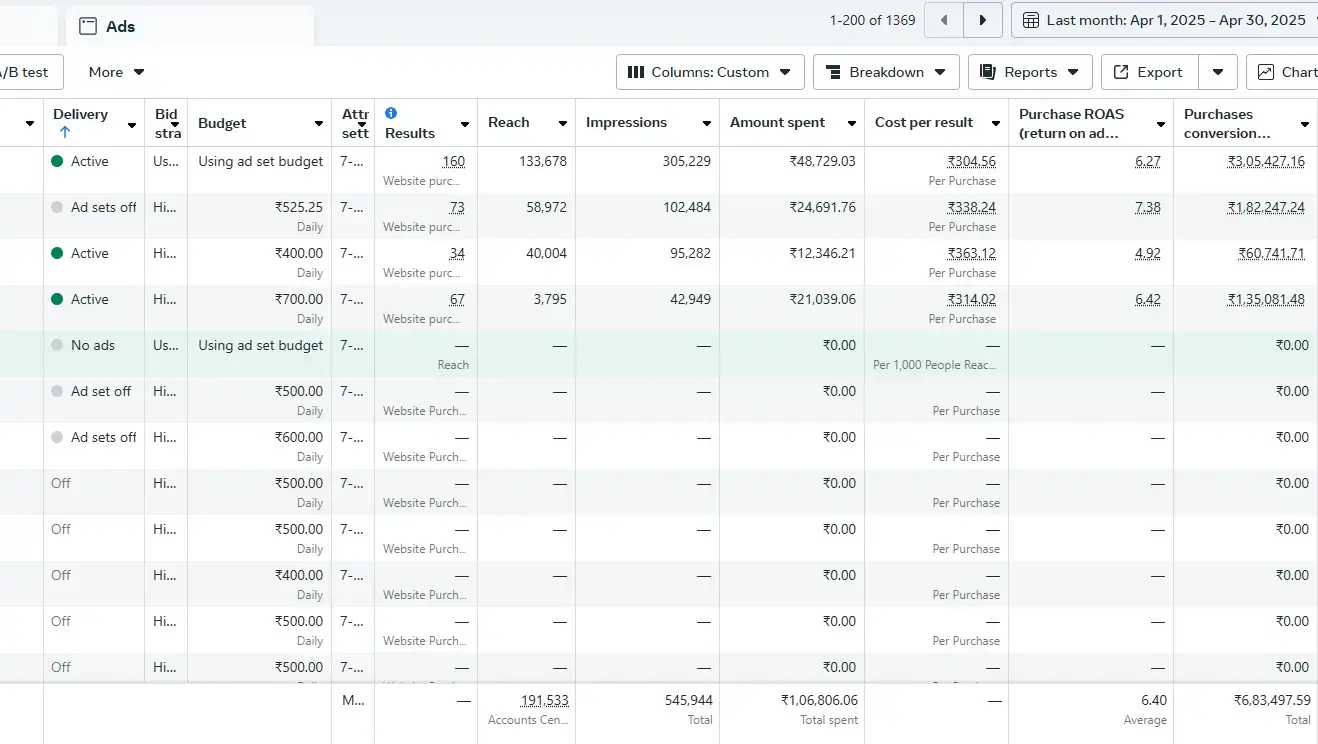The image size is (1318, 744).
Task: Click the sort arrow under Delivery header
Action: pyautogui.click(x=65, y=131)
